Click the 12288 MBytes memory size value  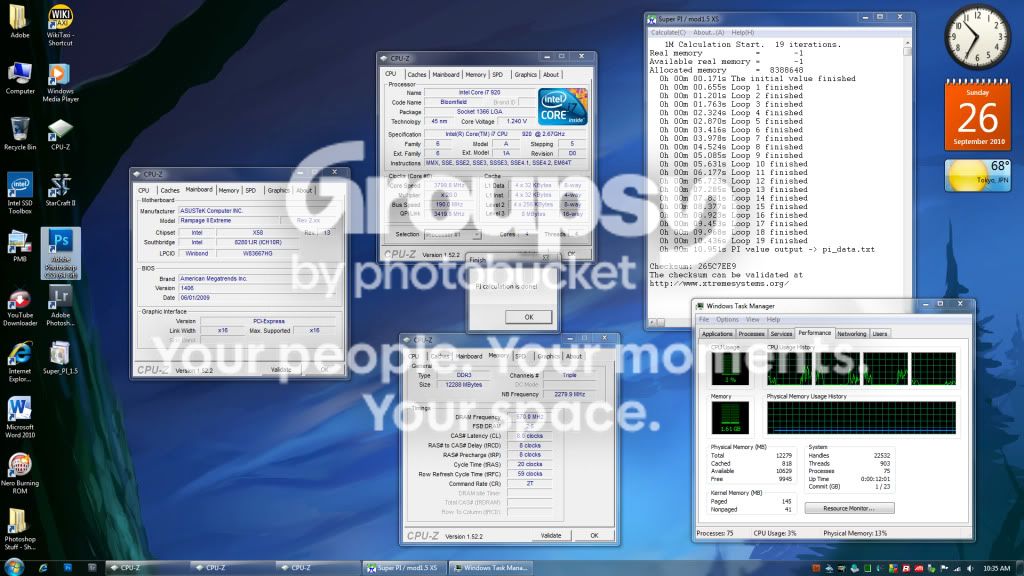click(462, 385)
